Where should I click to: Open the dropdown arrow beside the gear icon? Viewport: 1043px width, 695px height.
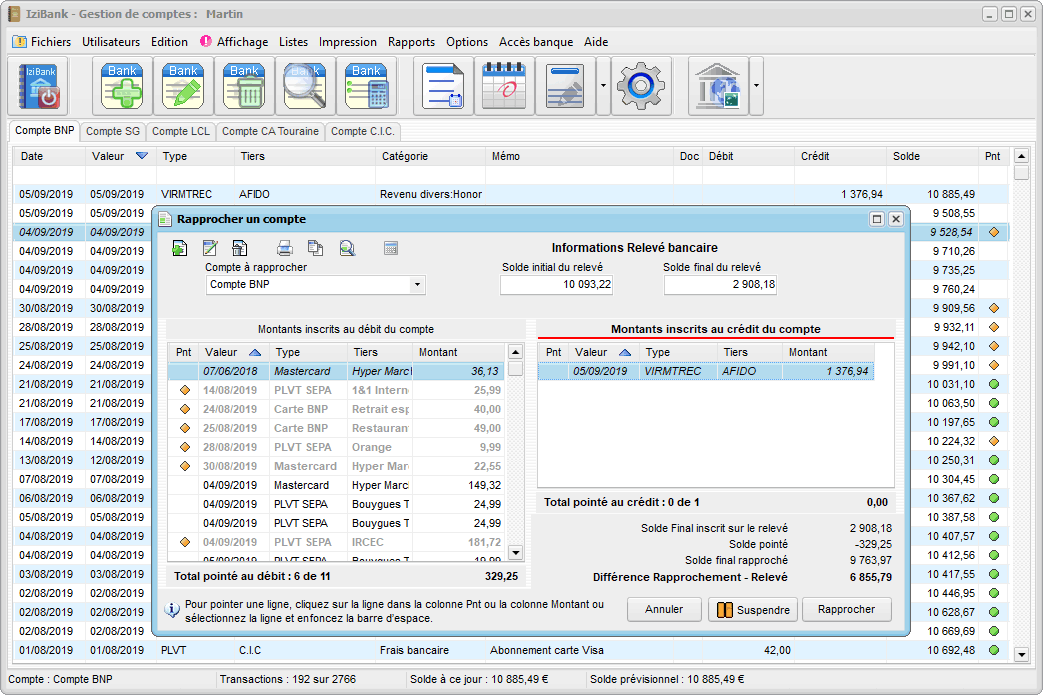(603, 86)
